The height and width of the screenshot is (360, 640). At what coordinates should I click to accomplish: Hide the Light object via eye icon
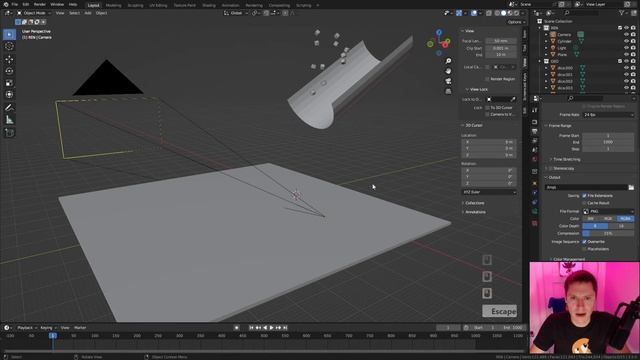(626, 48)
